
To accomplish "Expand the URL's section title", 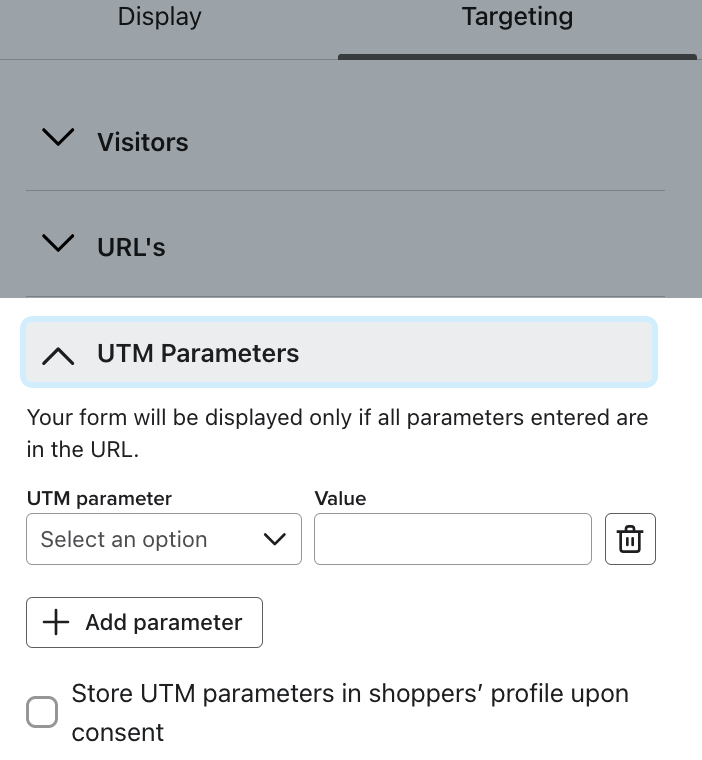I will 131,247.
